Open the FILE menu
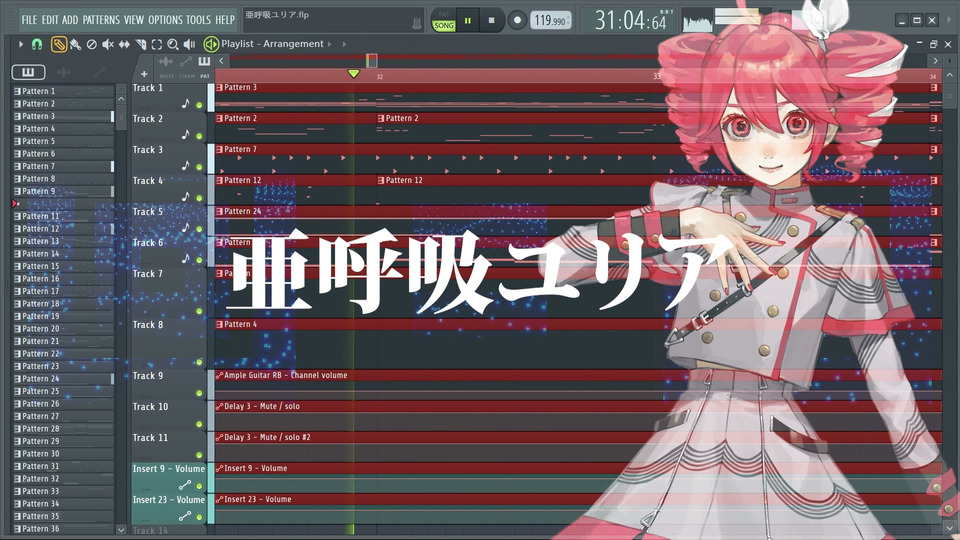The height and width of the screenshot is (540, 960). [x=29, y=20]
